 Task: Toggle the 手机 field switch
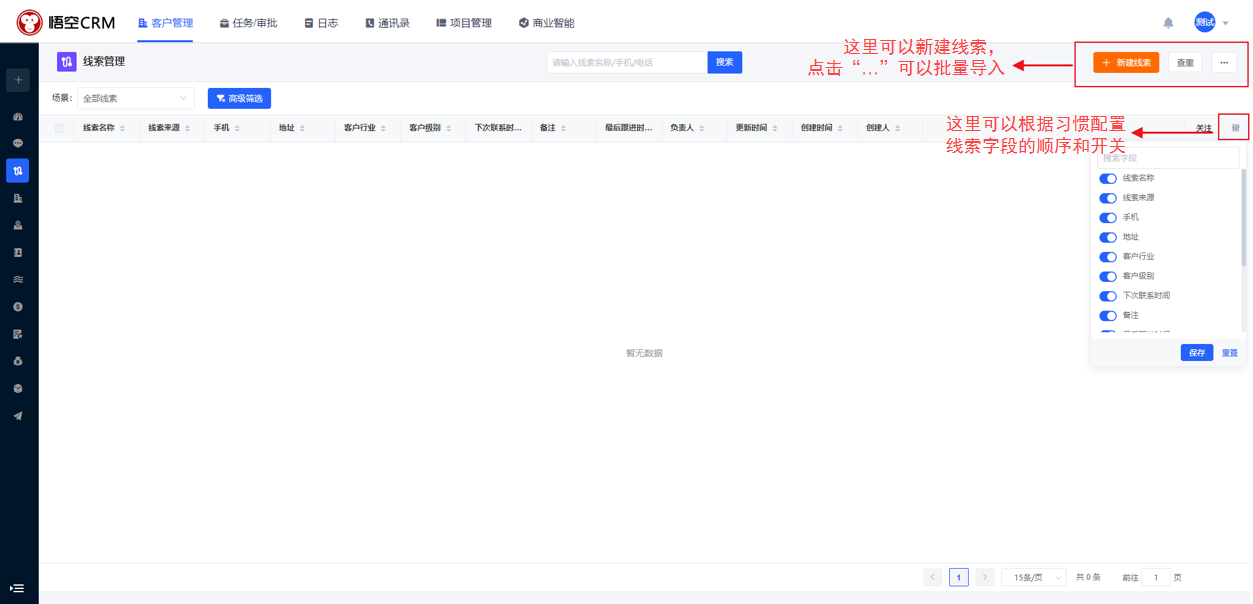(1107, 218)
